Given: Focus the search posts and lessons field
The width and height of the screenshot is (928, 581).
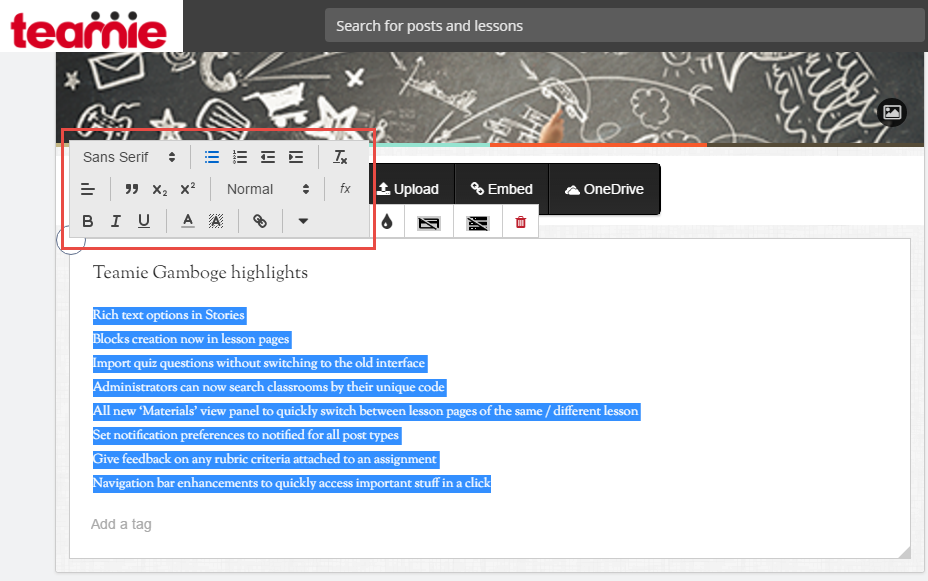Looking at the screenshot, I should click(x=624, y=25).
